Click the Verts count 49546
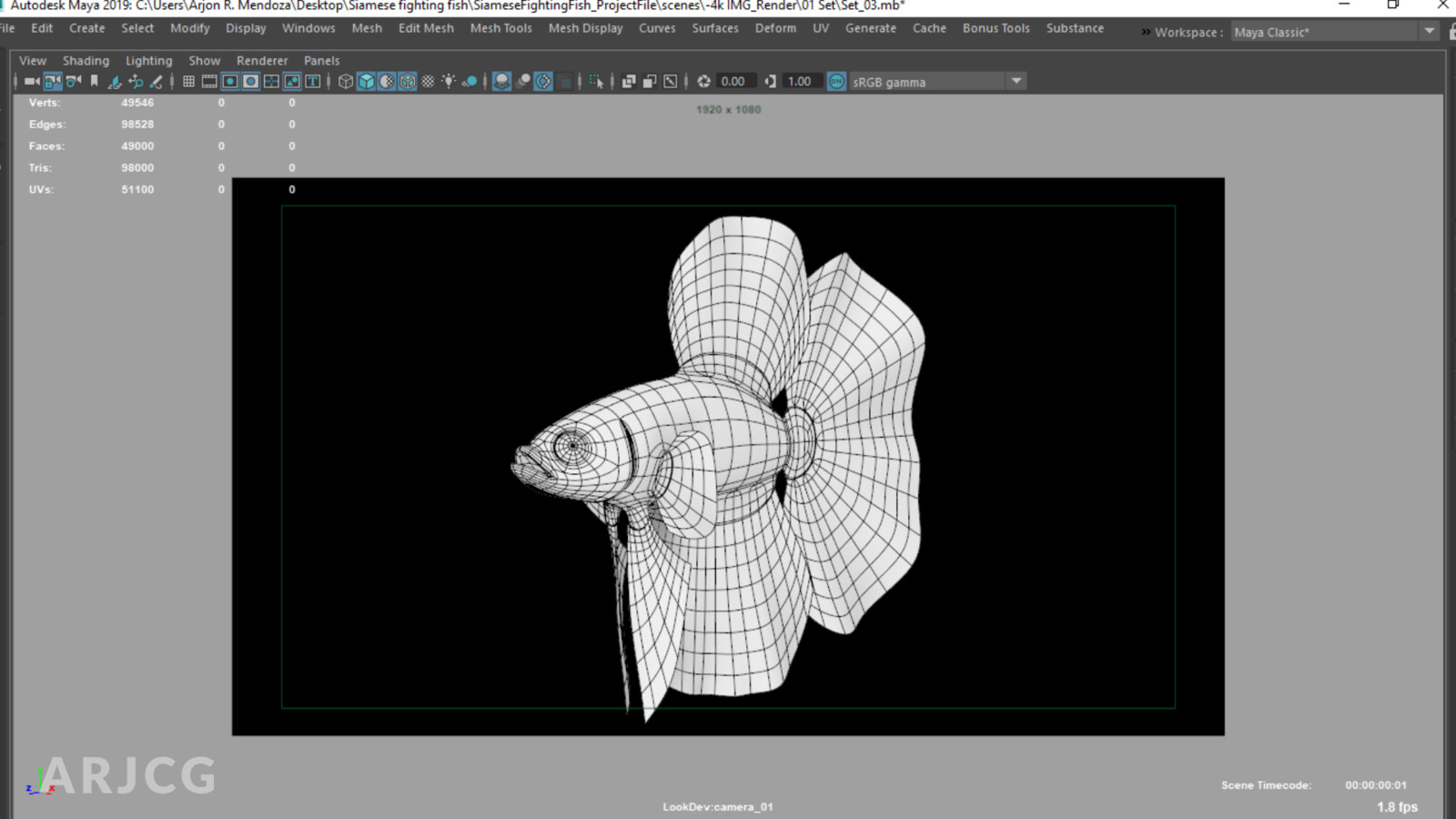 click(137, 103)
